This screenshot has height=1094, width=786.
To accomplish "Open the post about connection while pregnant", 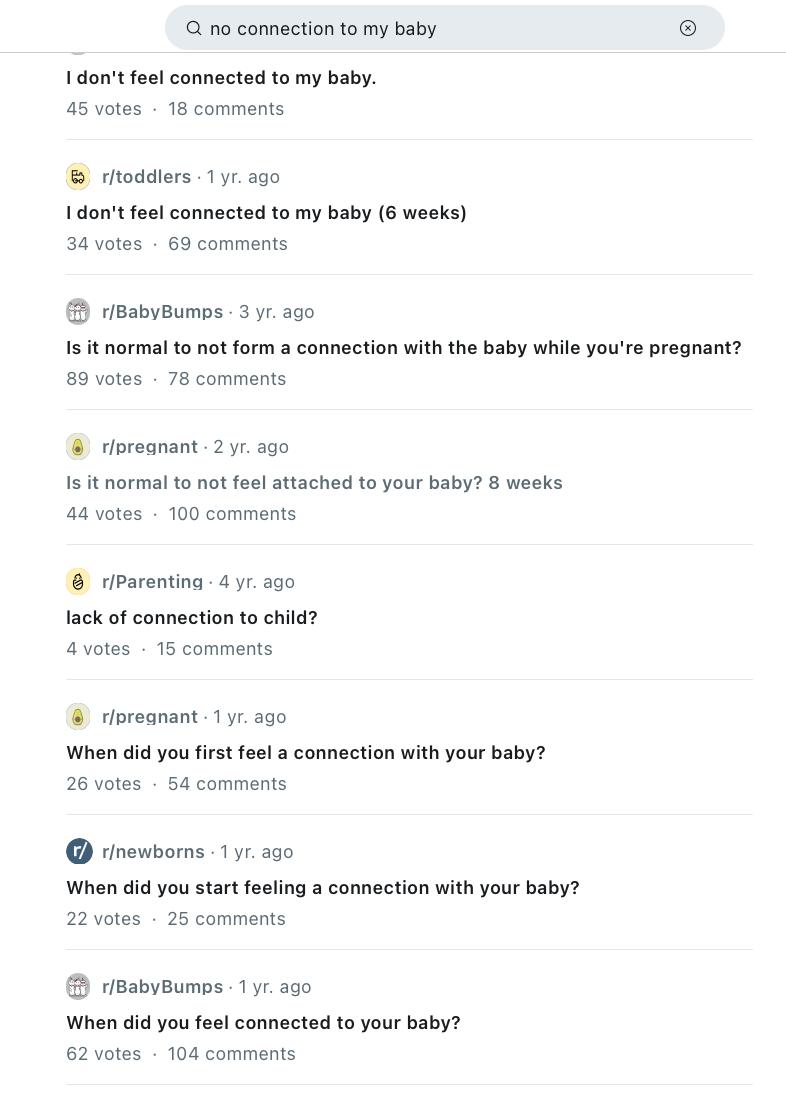I will [x=404, y=347].
